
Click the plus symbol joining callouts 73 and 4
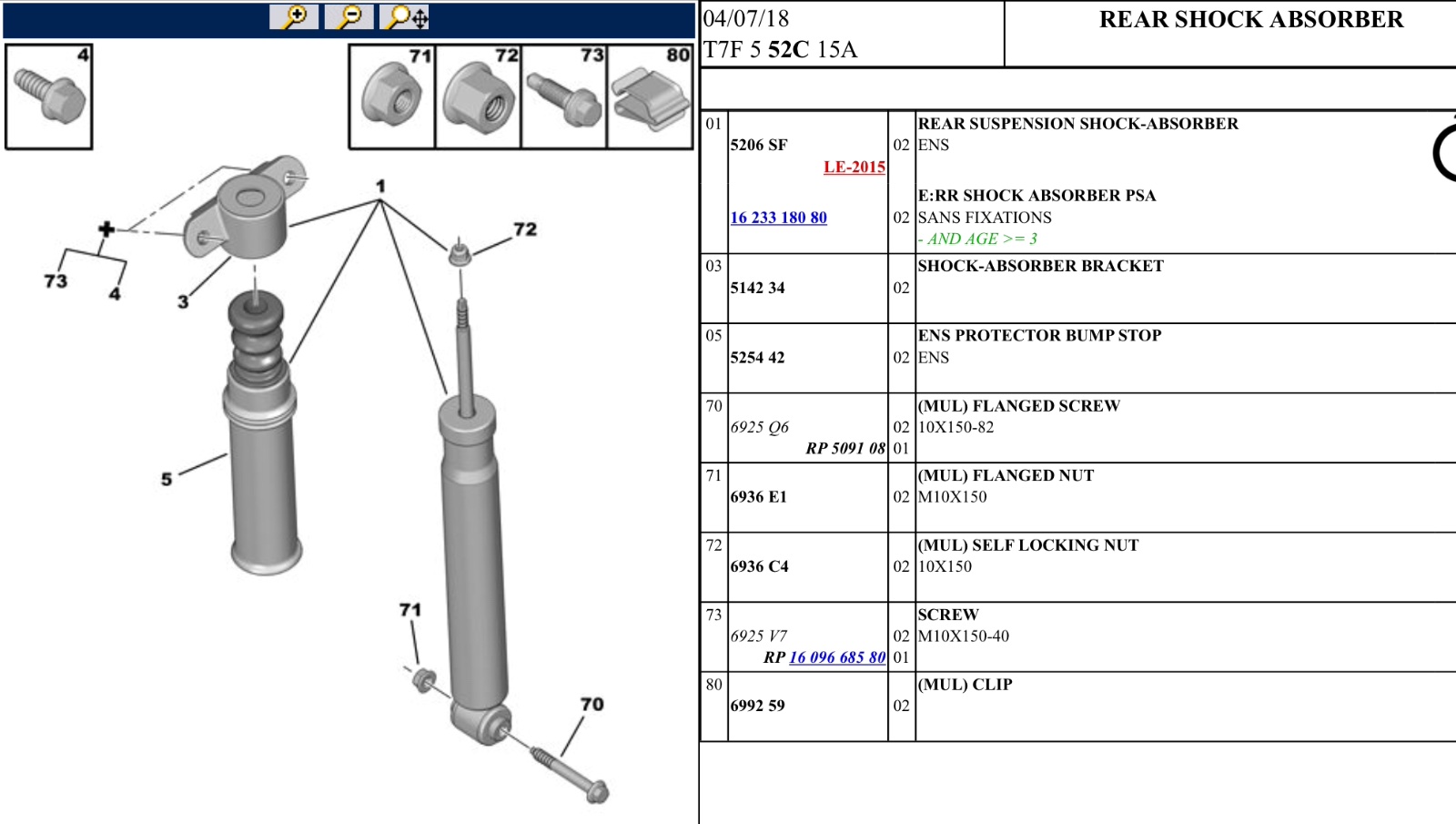tap(106, 229)
